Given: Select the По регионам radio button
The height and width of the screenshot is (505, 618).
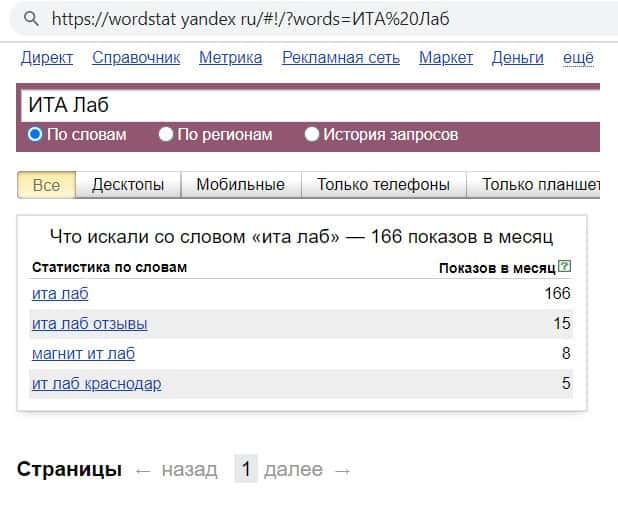Looking at the screenshot, I should click(166, 134).
